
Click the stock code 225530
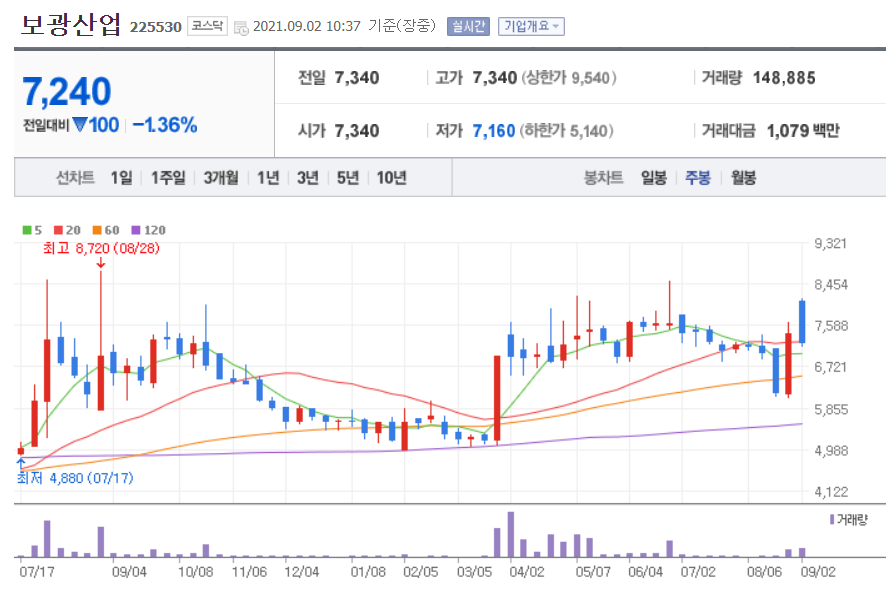155,27
